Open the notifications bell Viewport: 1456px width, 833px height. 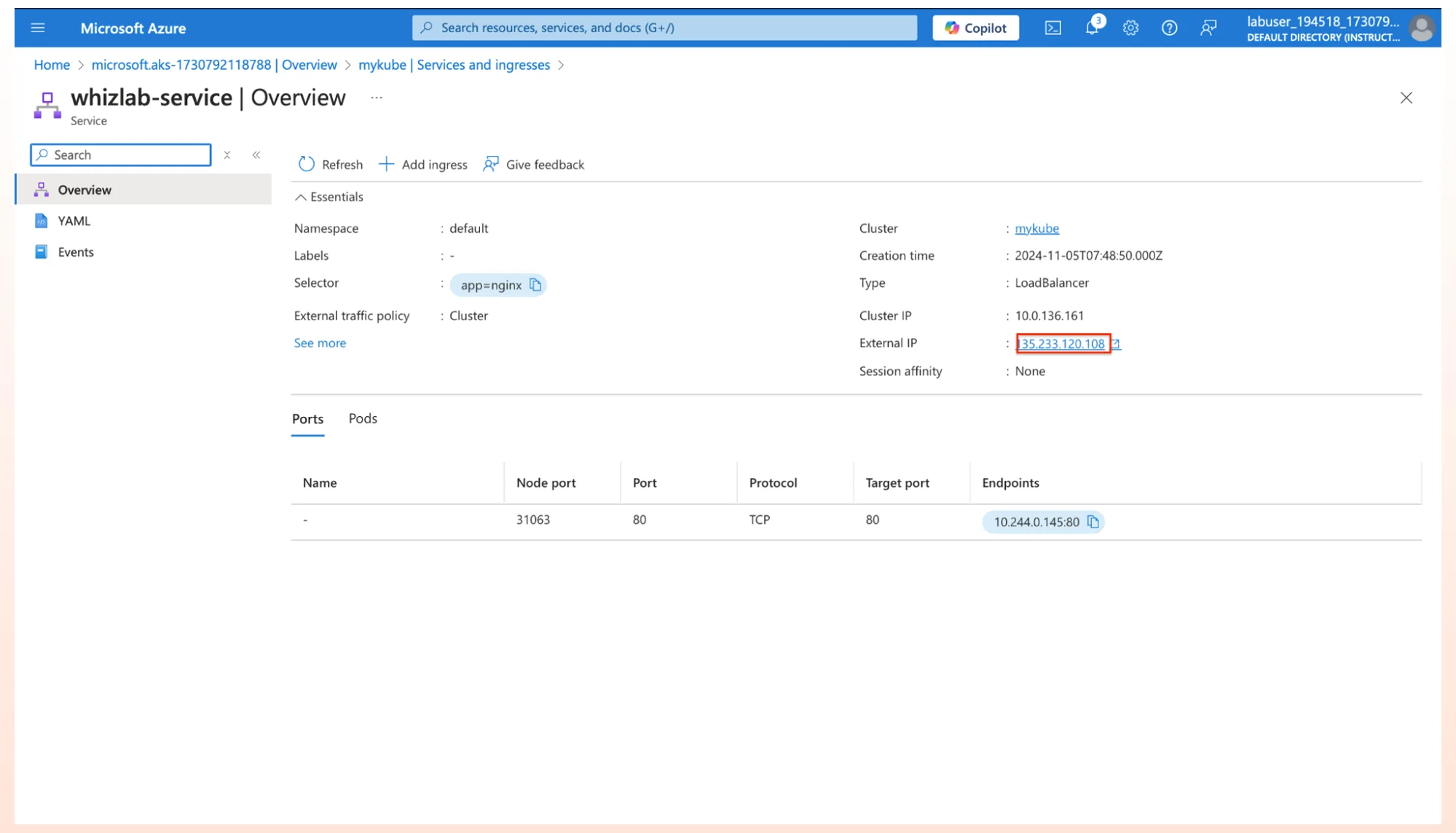pyautogui.click(x=1092, y=28)
